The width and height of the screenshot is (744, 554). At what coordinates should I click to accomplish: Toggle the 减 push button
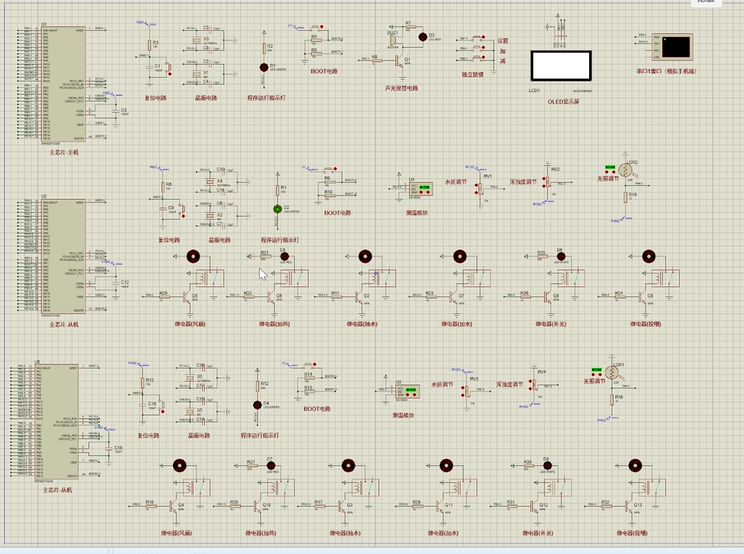[478, 58]
